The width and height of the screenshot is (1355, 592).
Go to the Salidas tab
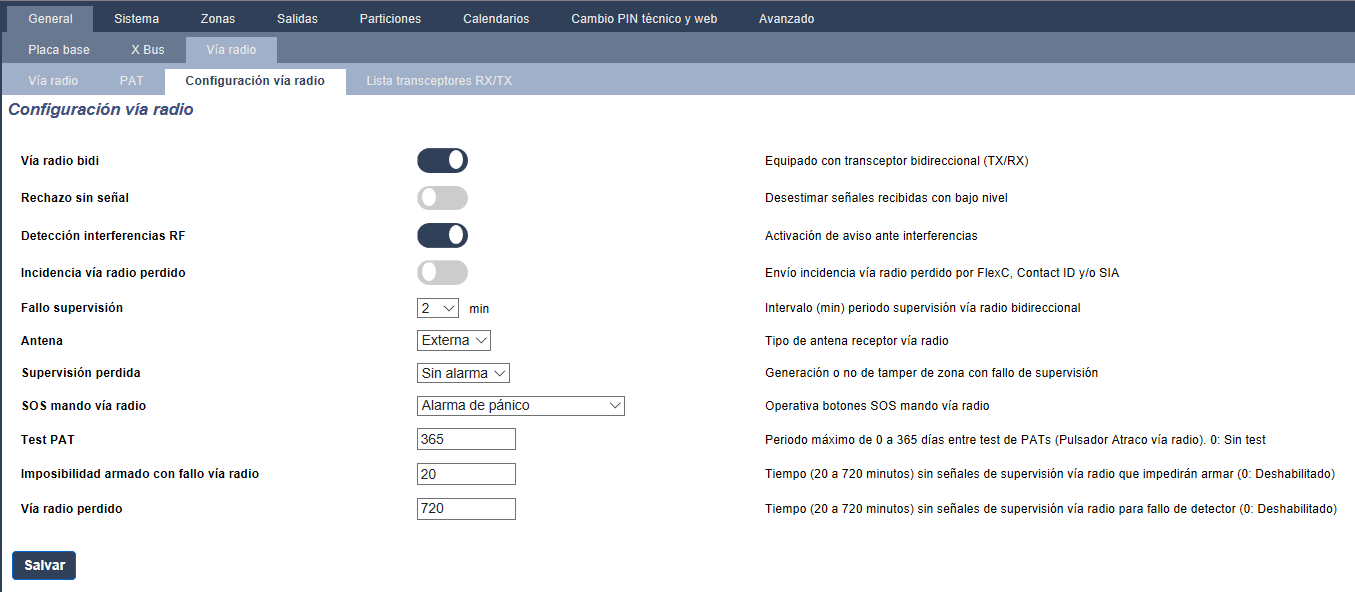tap(298, 19)
